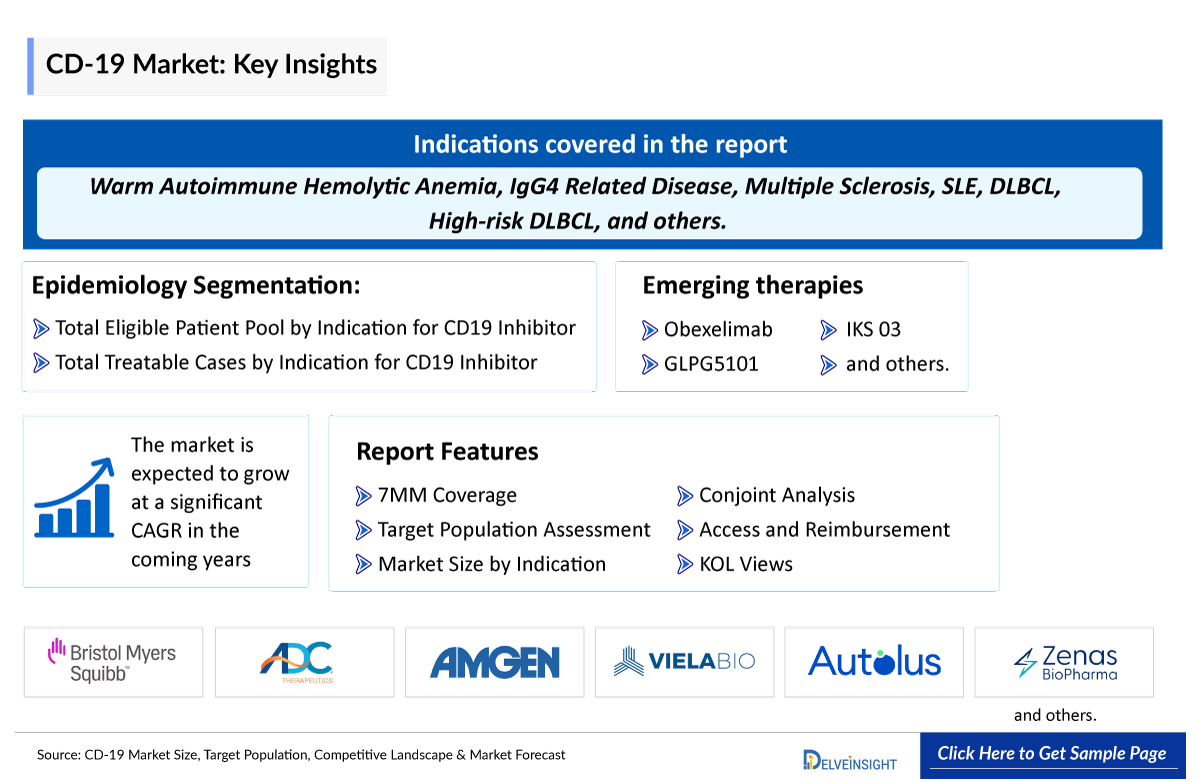This screenshot has height=782, width=1200.
Task: Click Here to Get Sample Page button
Action: click(x=1052, y=754)
